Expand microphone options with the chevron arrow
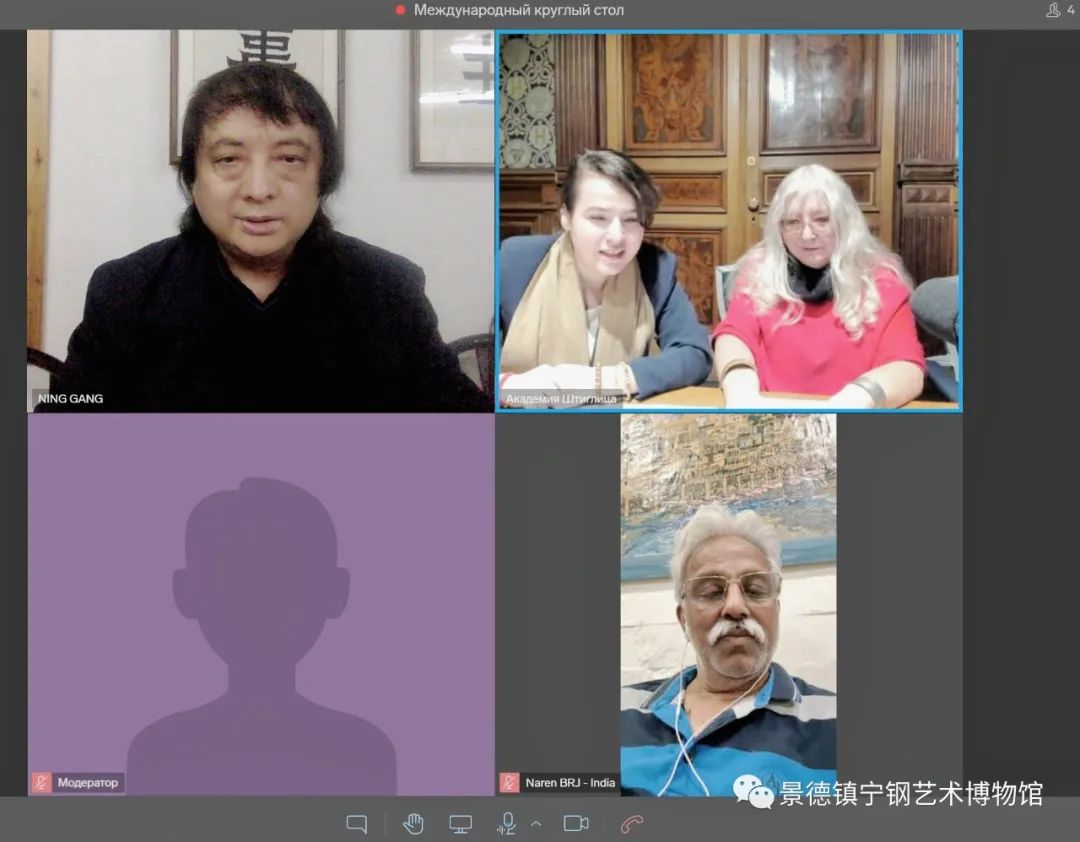1080x842 pixels. click(535, 824)
